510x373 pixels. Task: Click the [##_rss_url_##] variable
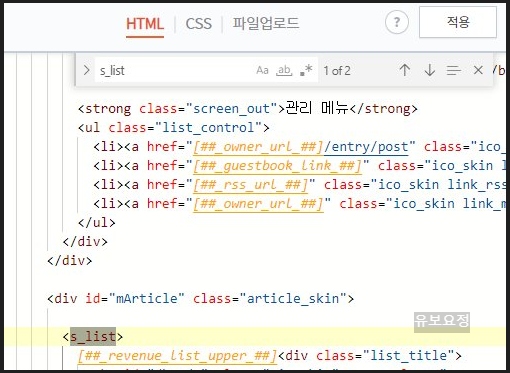(251, 185)
